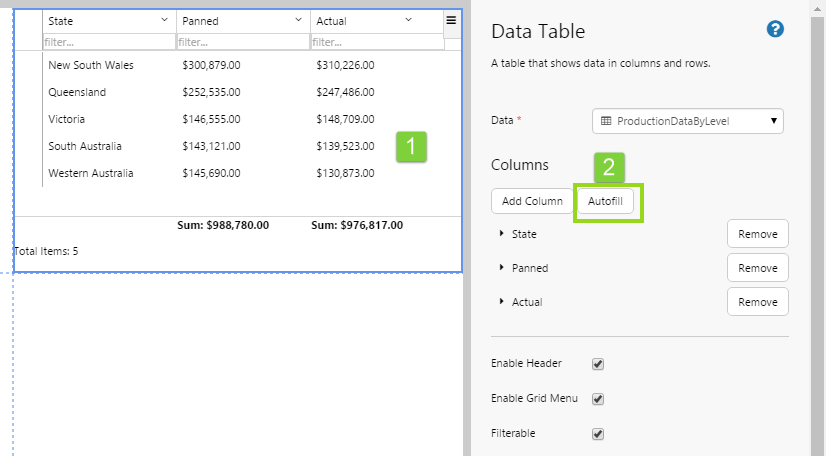
Task: Click the State column filter field
Action: point(108,42)
